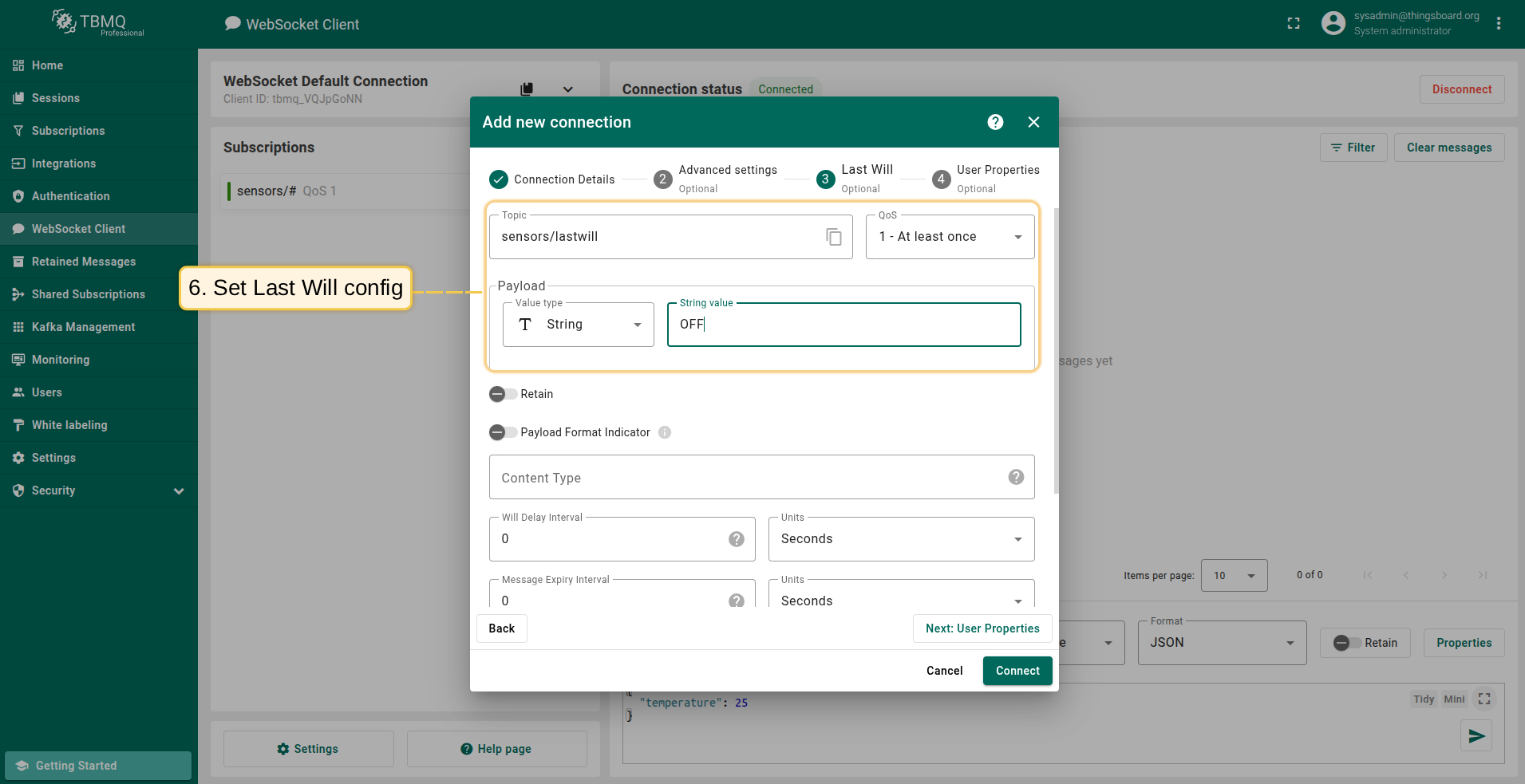Viewport: 1525px width, 784px height.
Task: Go to Connection Details step
Action: (552, 179)
